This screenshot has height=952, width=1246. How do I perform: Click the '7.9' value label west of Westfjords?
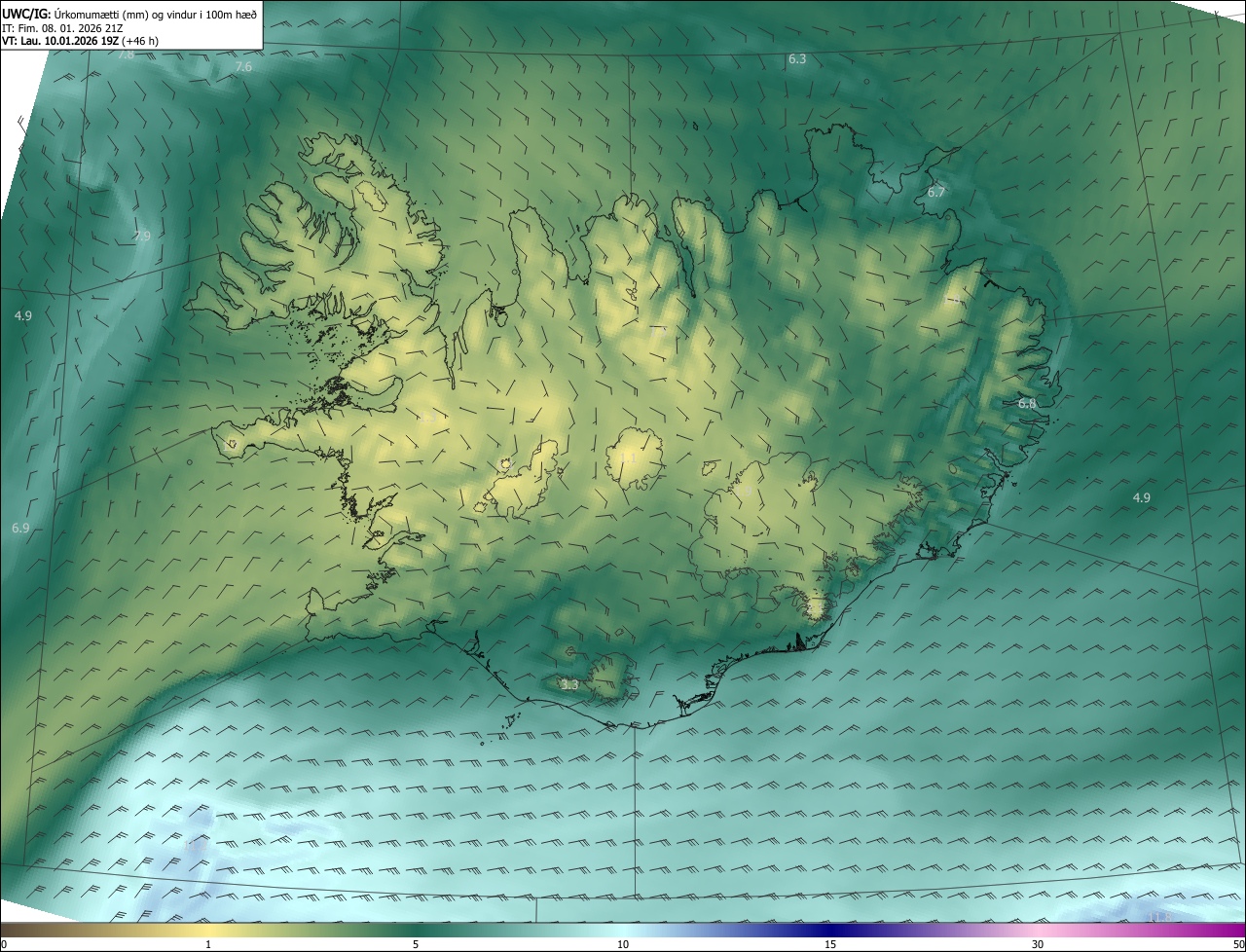pos(142,236)
